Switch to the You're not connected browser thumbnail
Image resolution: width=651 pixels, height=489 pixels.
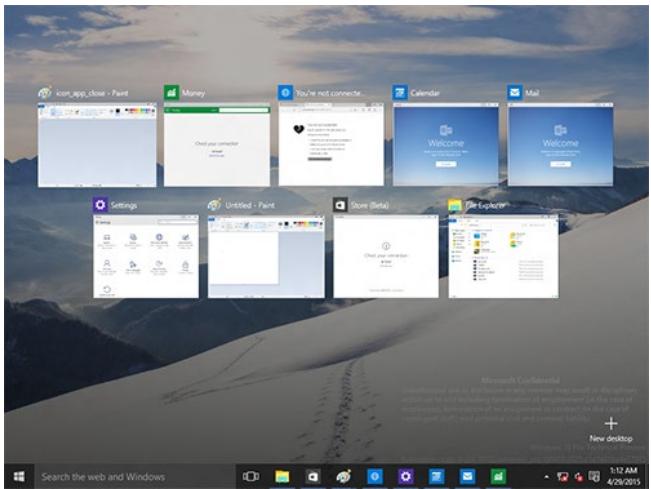pos(331,144)
